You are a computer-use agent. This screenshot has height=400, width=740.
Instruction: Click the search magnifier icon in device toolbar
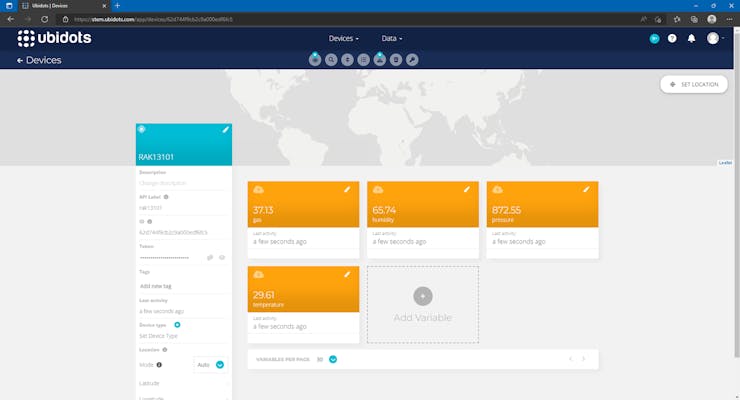pos(331,60)
